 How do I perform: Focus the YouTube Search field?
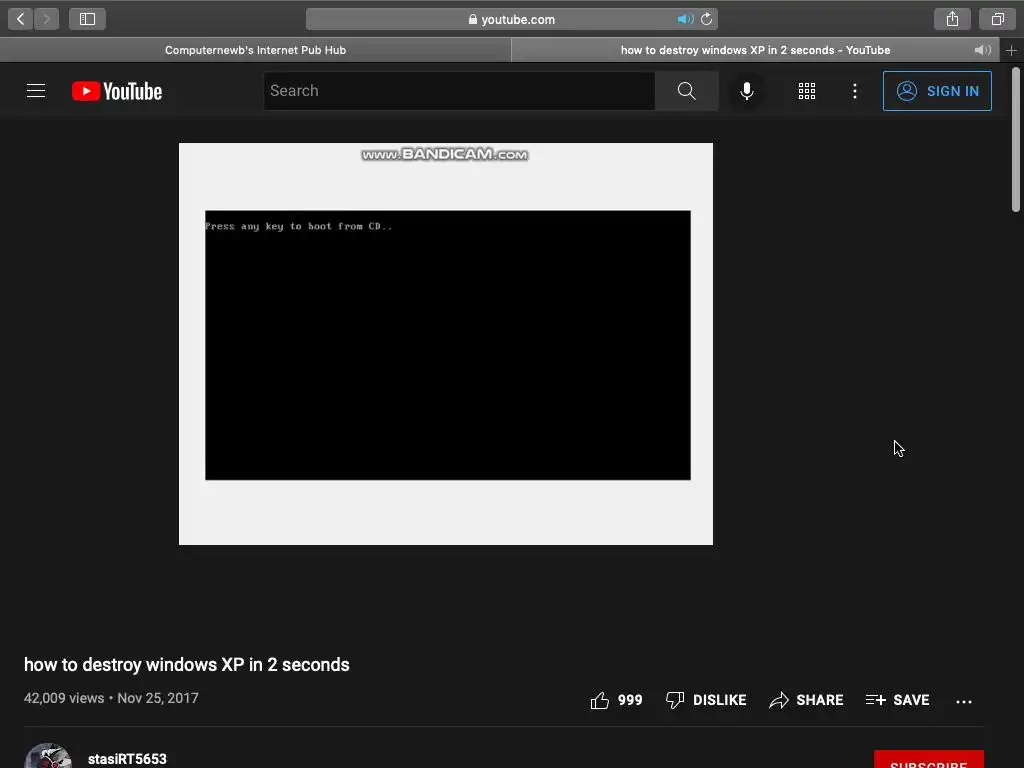(x=459, y=91)
